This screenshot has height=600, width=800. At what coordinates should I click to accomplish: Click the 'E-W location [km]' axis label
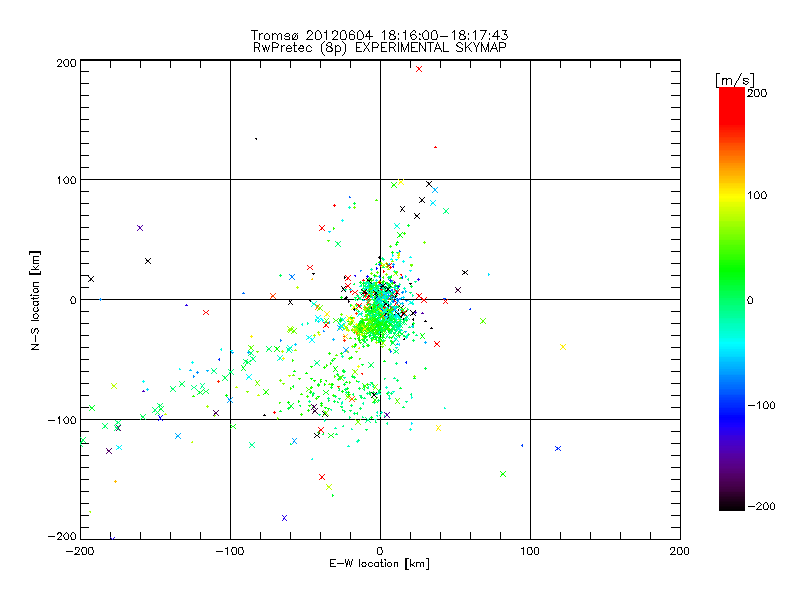coord(379,563)
